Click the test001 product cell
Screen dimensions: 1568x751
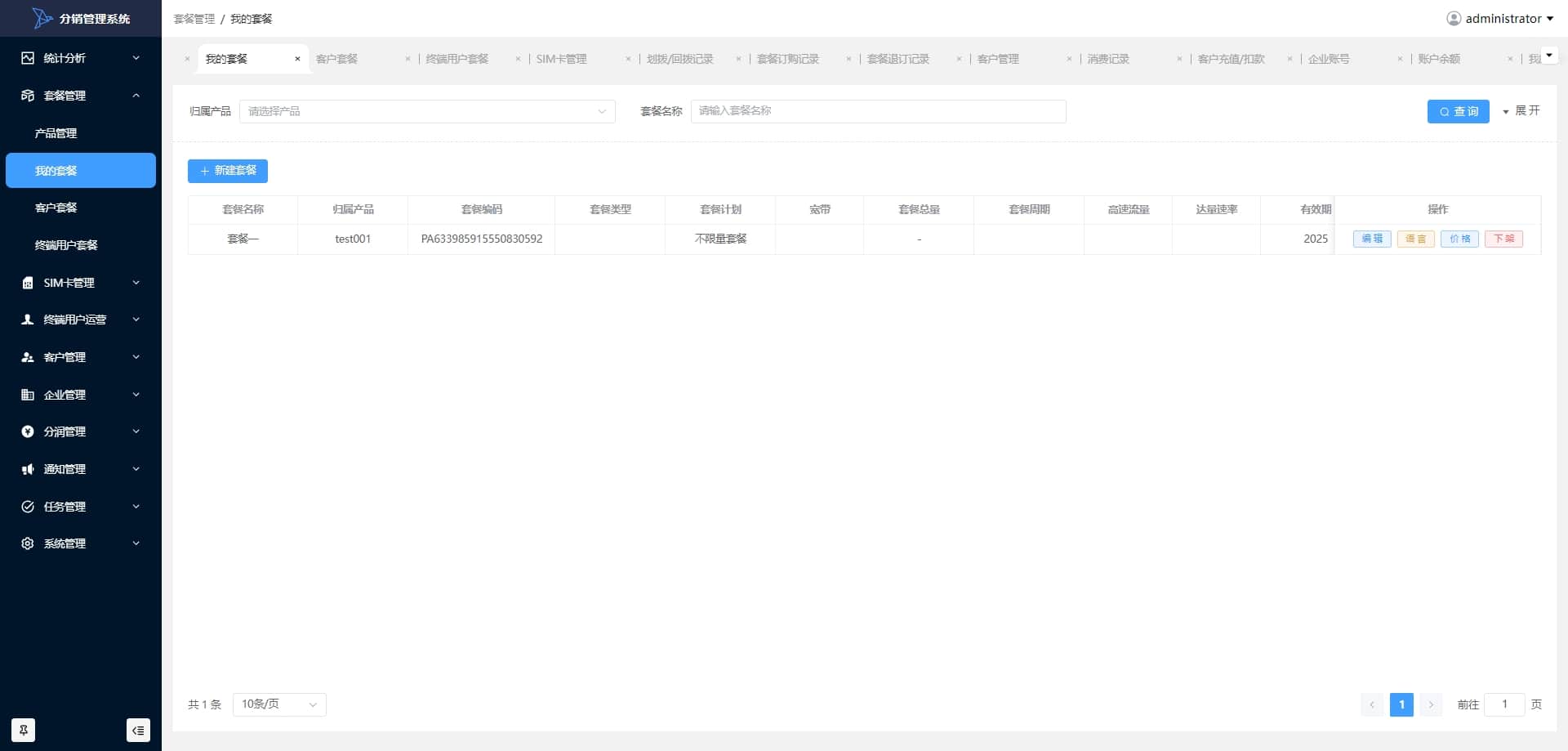click(353, 239)
